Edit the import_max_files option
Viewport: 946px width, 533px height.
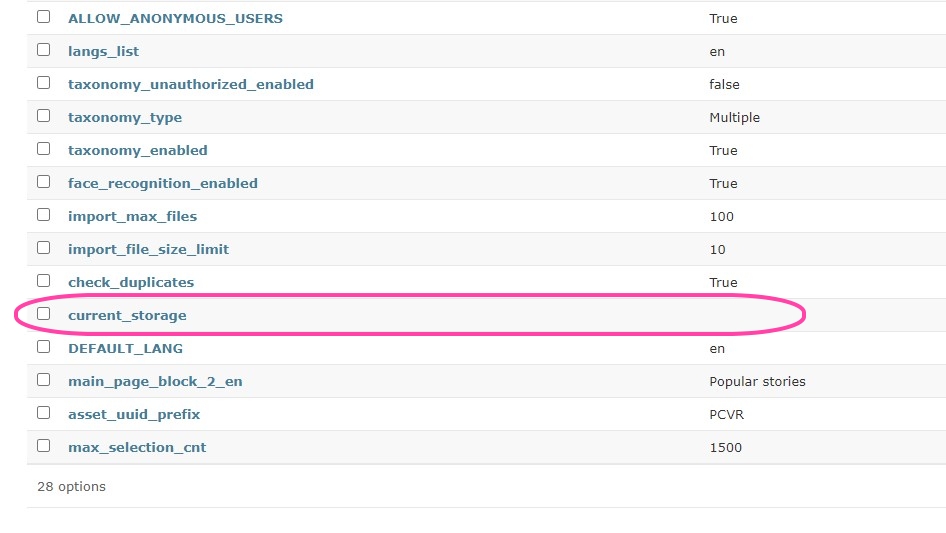133,216
